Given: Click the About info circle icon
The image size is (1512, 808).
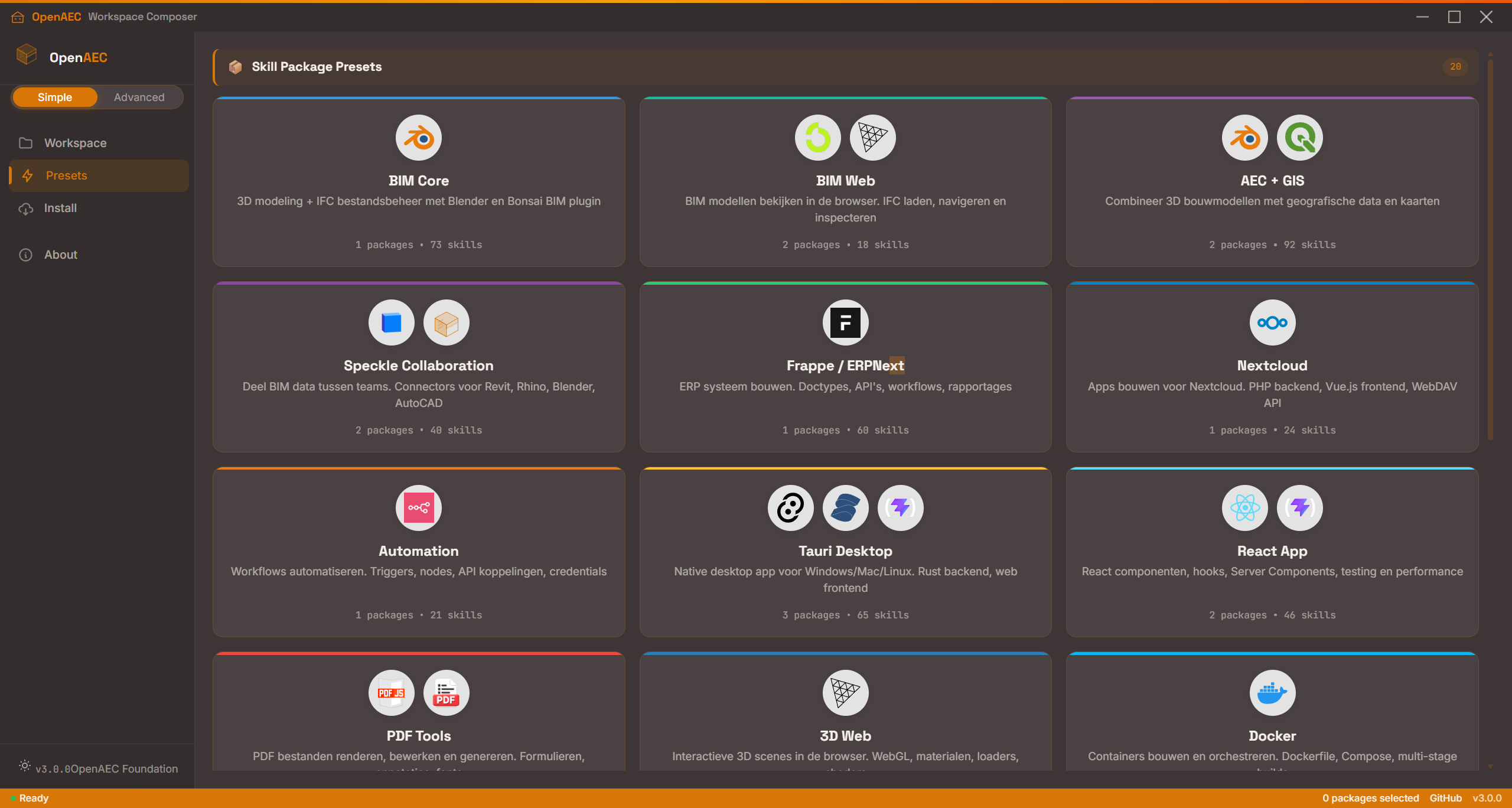Looking at the screenshot, I should pos(25,255).
